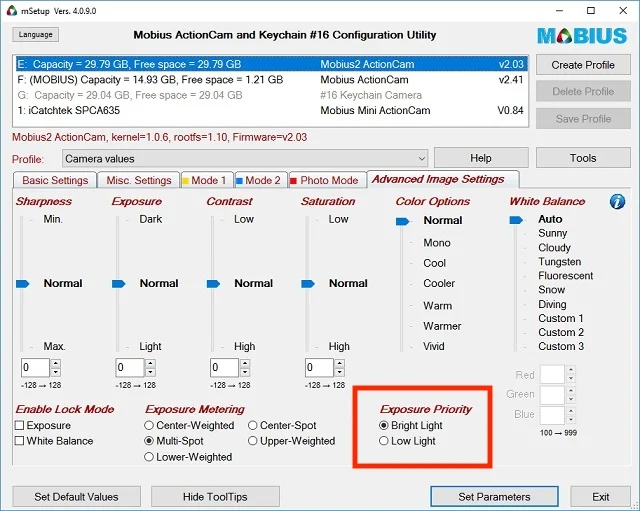Click the Contrast slider thumb at Normal

[213, 284]
